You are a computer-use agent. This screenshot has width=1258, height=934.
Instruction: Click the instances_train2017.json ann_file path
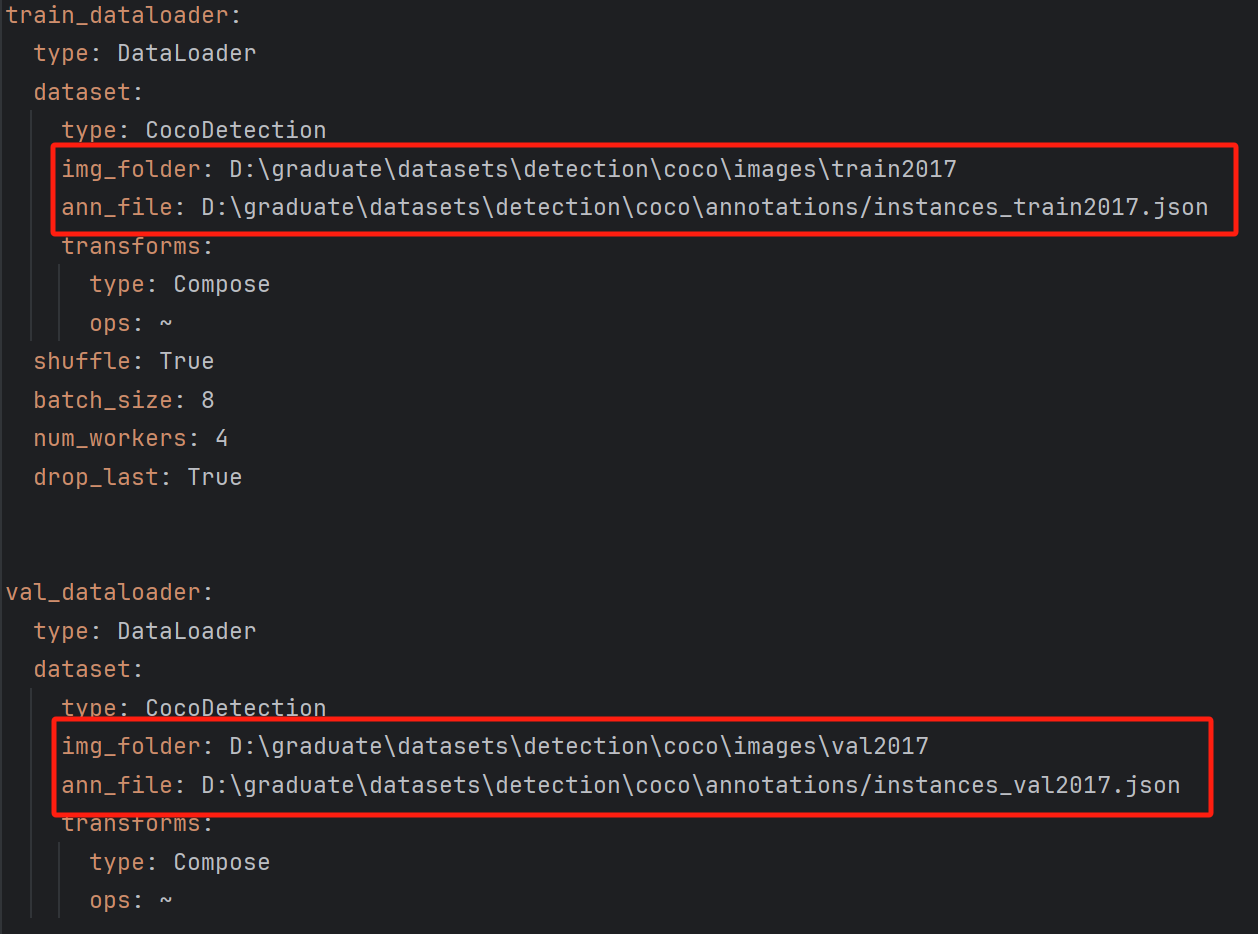705,208
